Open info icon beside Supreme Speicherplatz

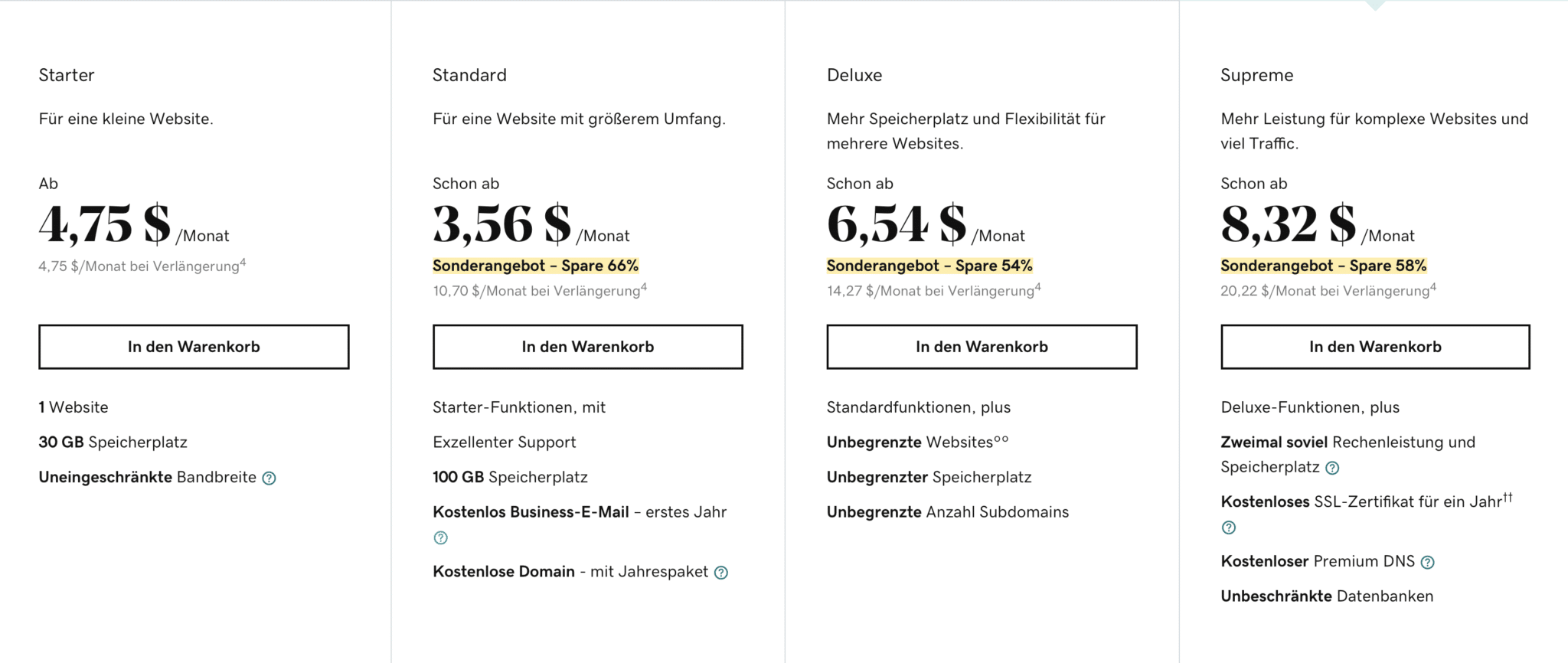point(1332,468)
